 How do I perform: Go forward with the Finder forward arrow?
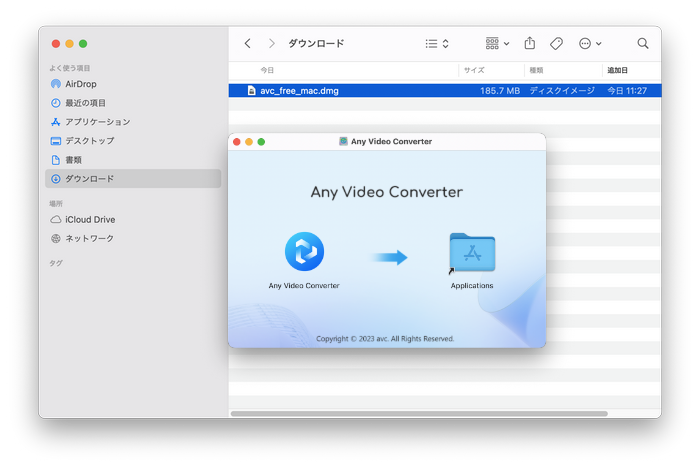[271, 43]
